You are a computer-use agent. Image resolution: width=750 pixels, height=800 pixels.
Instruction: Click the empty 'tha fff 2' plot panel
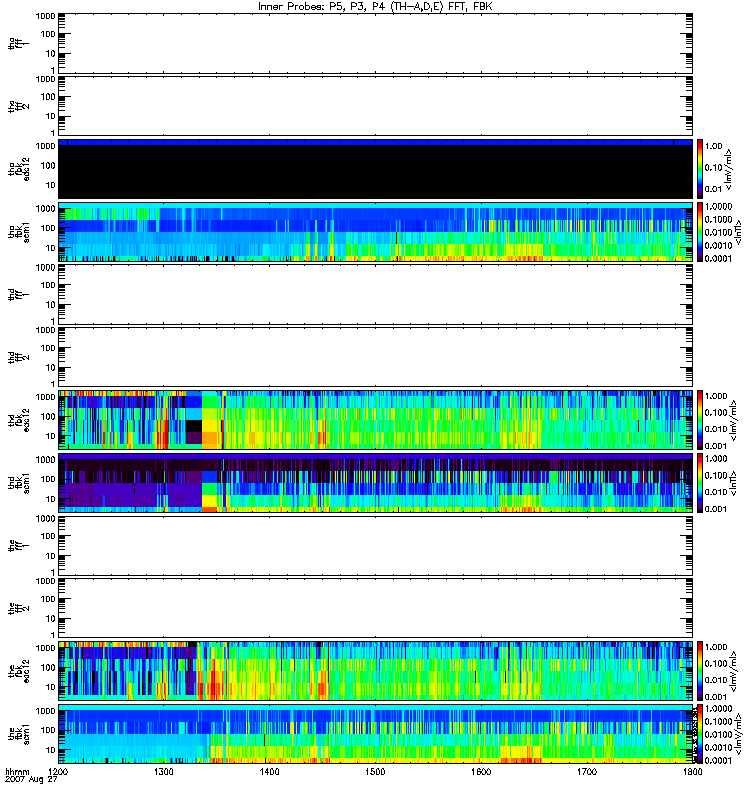pos(375,106)
